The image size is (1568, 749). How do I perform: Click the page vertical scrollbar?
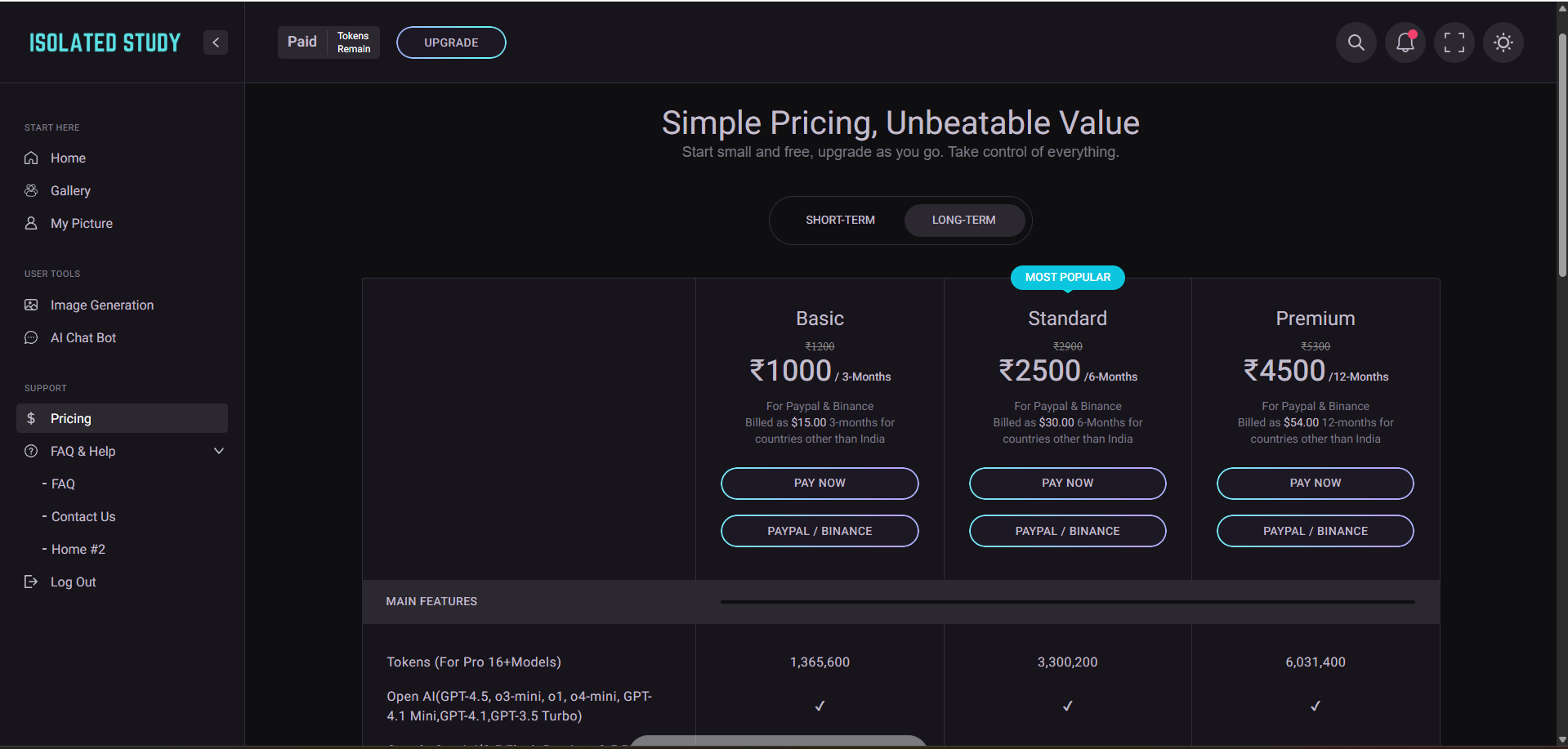1562,155
